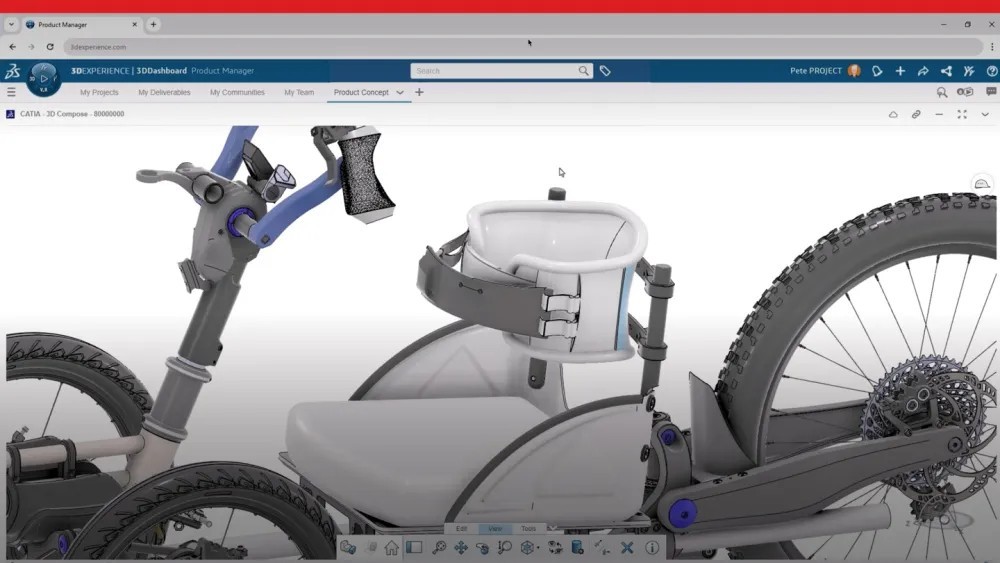The height and width of the screenshot is (563, 1000).
Task: Click the Pete PROJECT user name
Action: (x=816, y=71)
